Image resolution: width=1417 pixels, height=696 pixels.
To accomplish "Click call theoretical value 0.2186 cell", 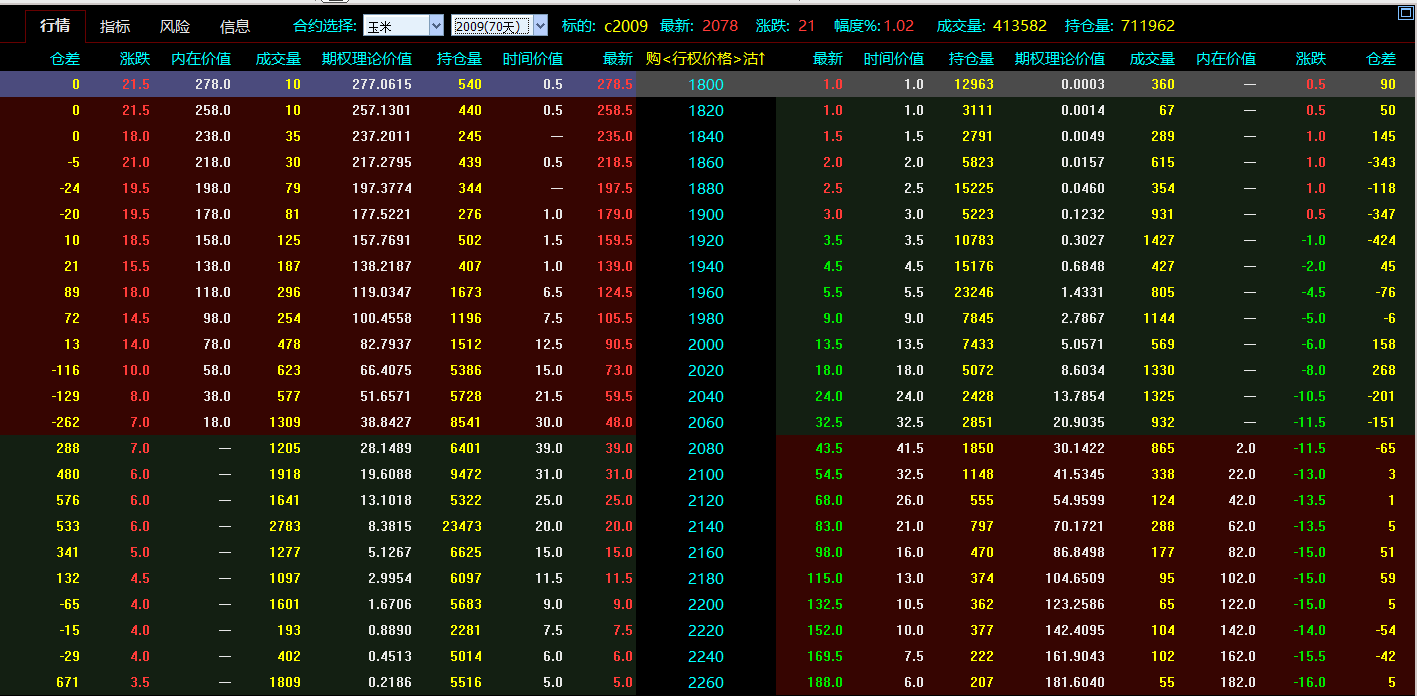I will coord(390,682).
